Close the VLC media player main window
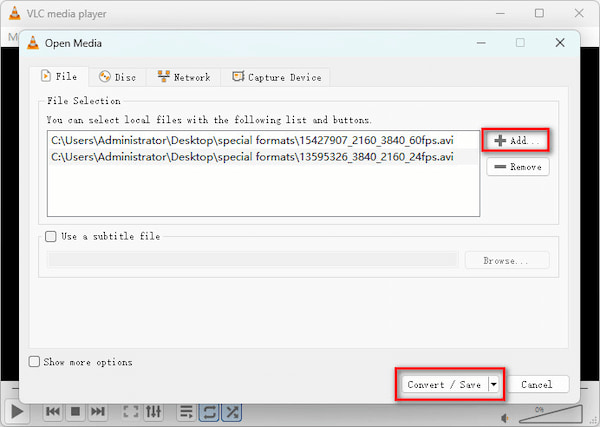The height and width of the screenshot is (427, 600). 579,13
